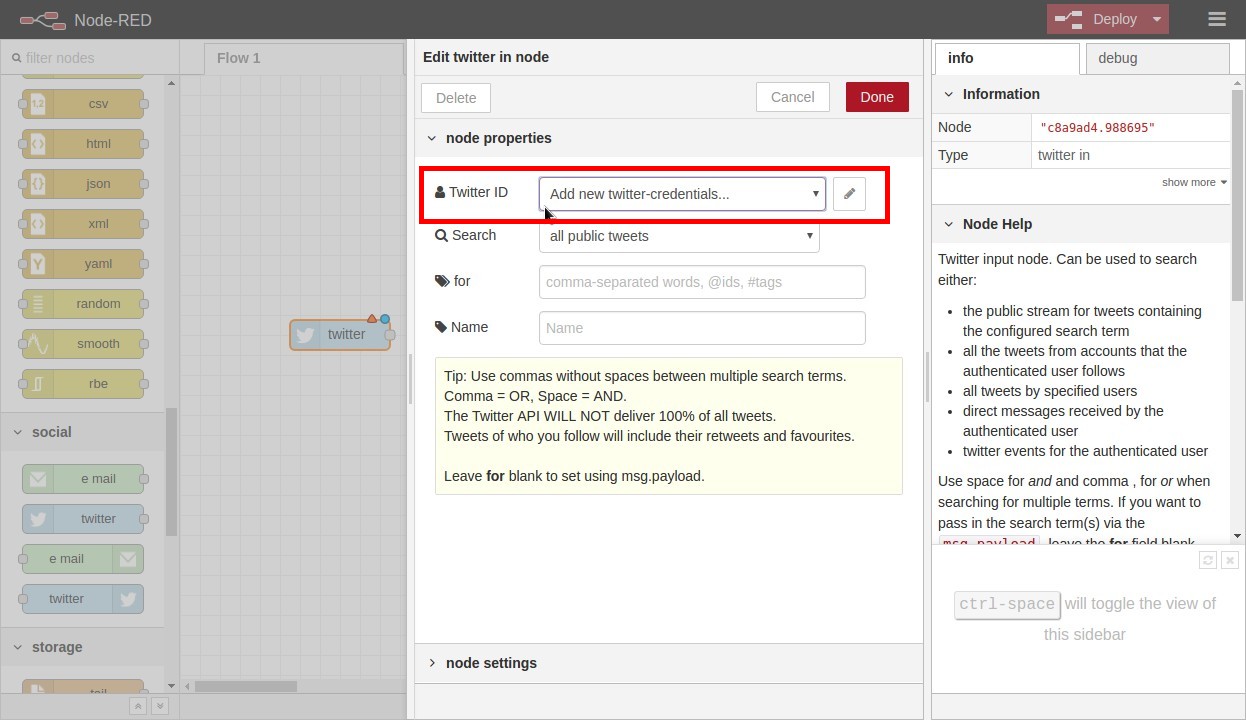
Task: Click the Delete button
Action: pyautogui.click(x=456, y=97)
